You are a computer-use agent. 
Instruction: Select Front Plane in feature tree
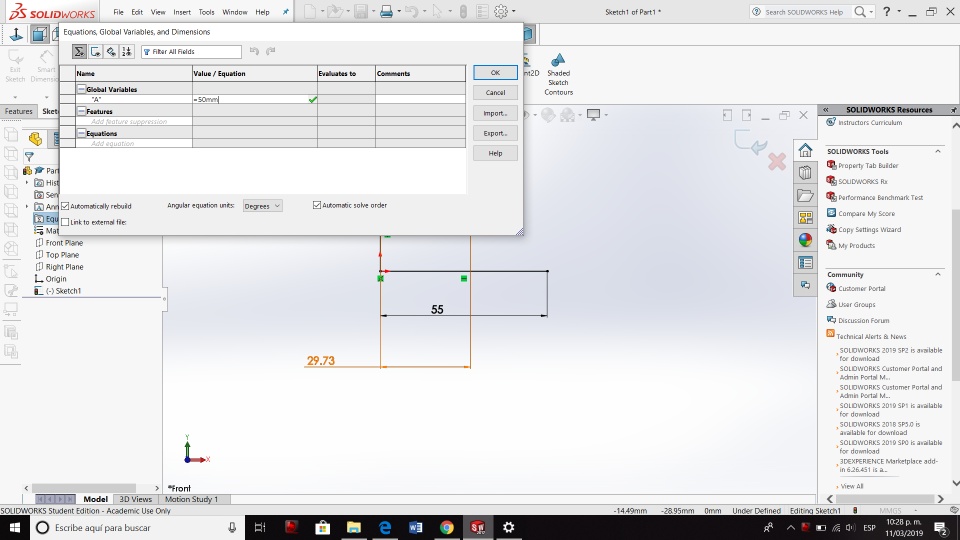click(64, 242)
